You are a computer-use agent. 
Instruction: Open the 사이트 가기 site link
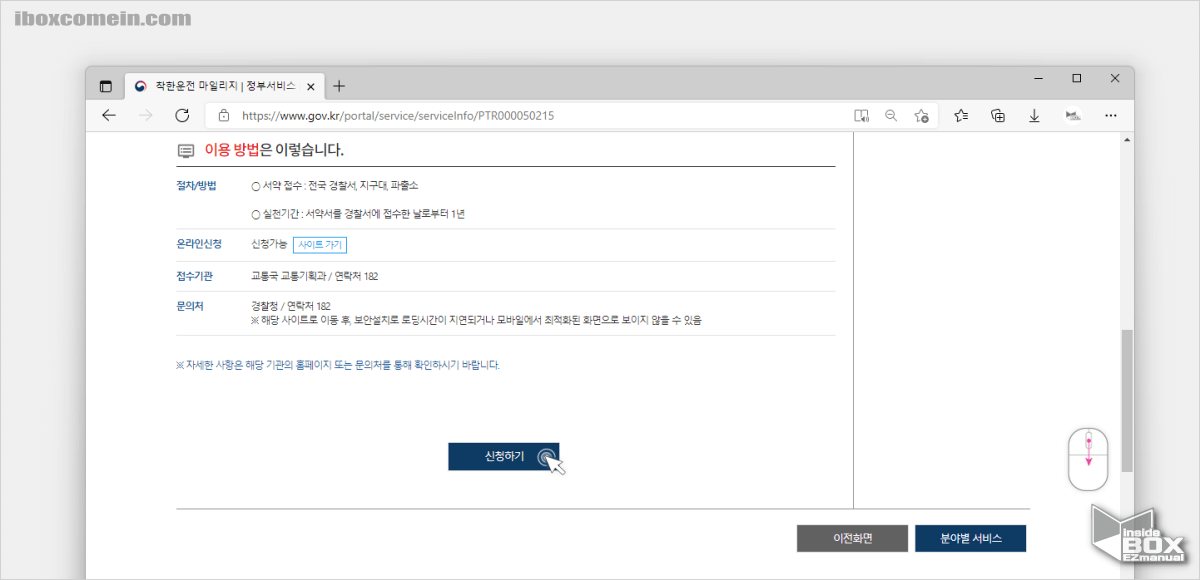tap(320, 244)
